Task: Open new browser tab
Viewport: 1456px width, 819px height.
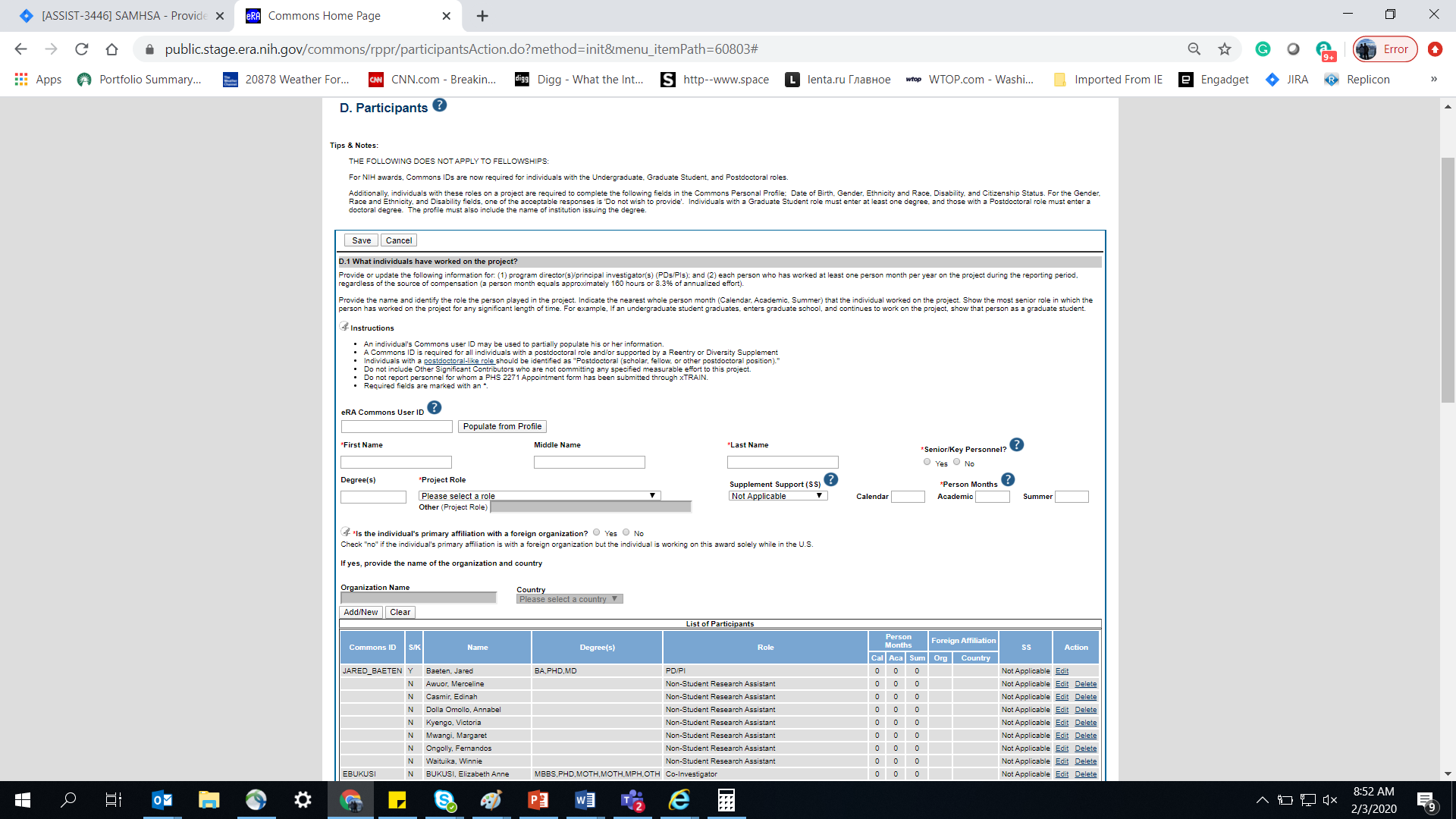Action: [x=482, y=15]
